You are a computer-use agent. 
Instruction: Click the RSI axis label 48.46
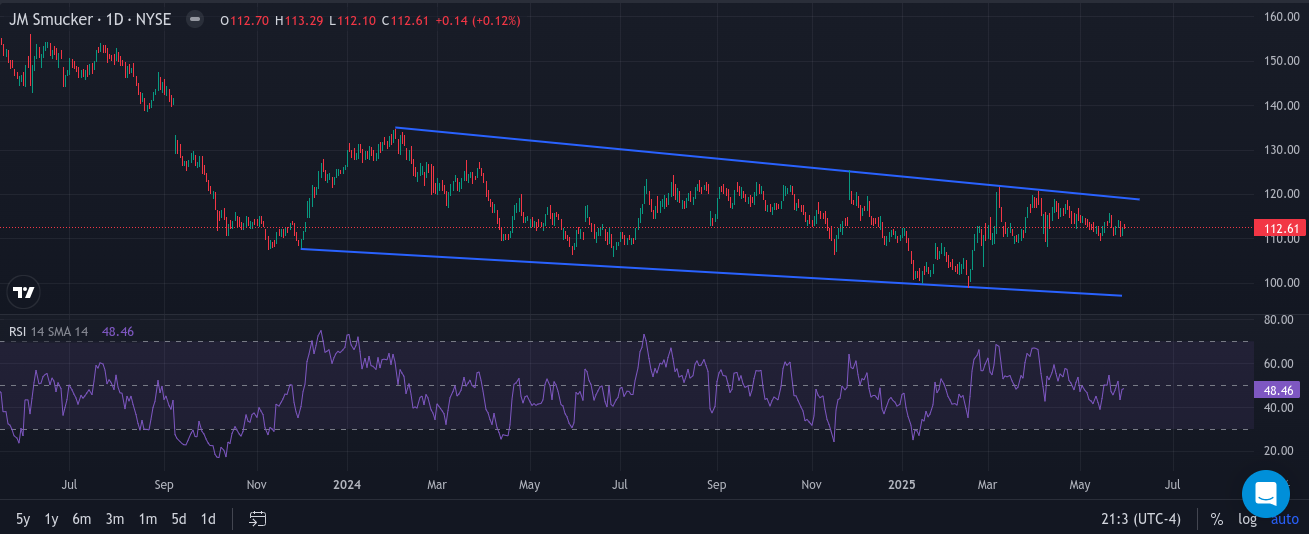[x=1276, y=389]
